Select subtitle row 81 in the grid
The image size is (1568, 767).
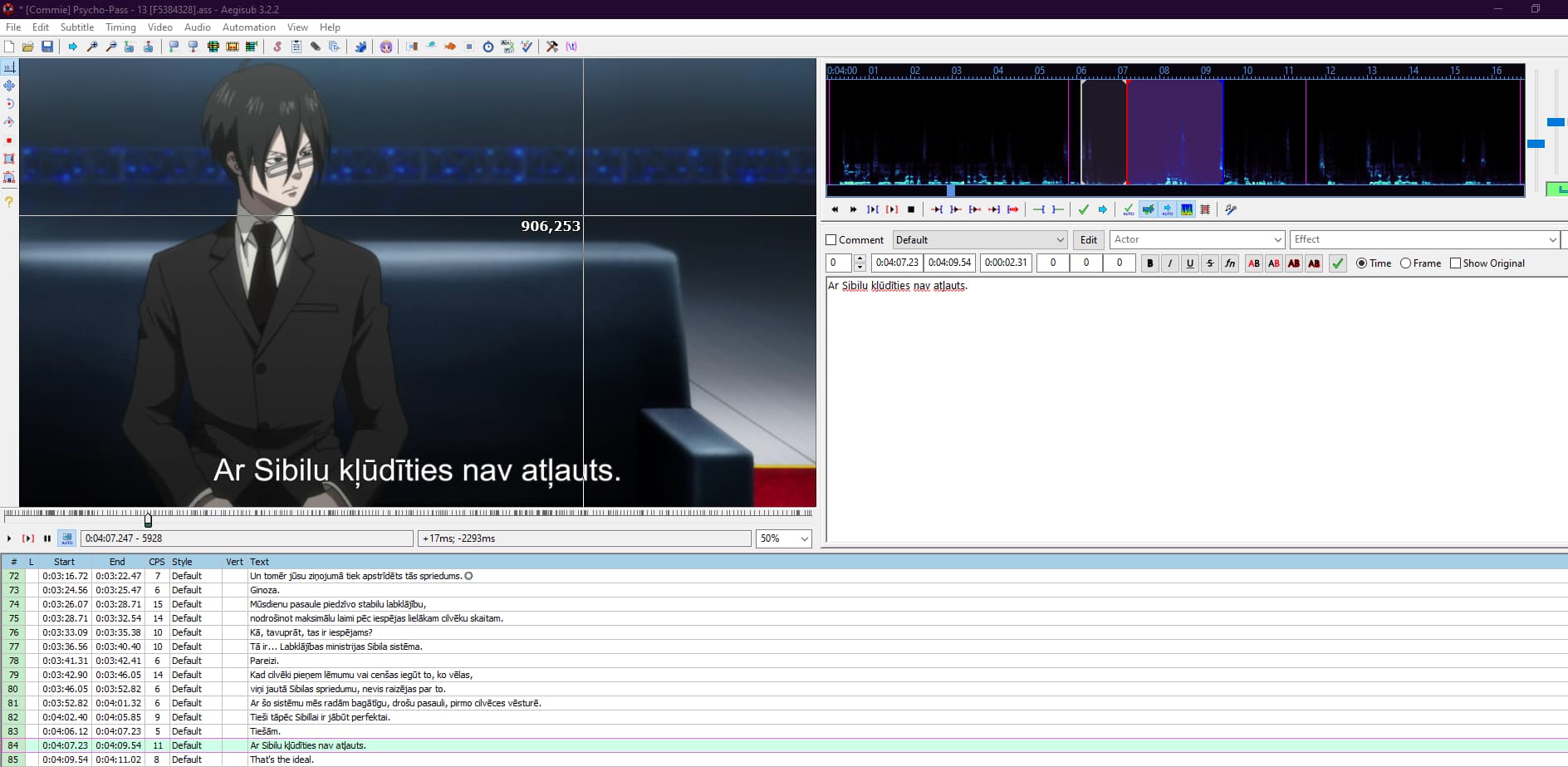[394, 703]
